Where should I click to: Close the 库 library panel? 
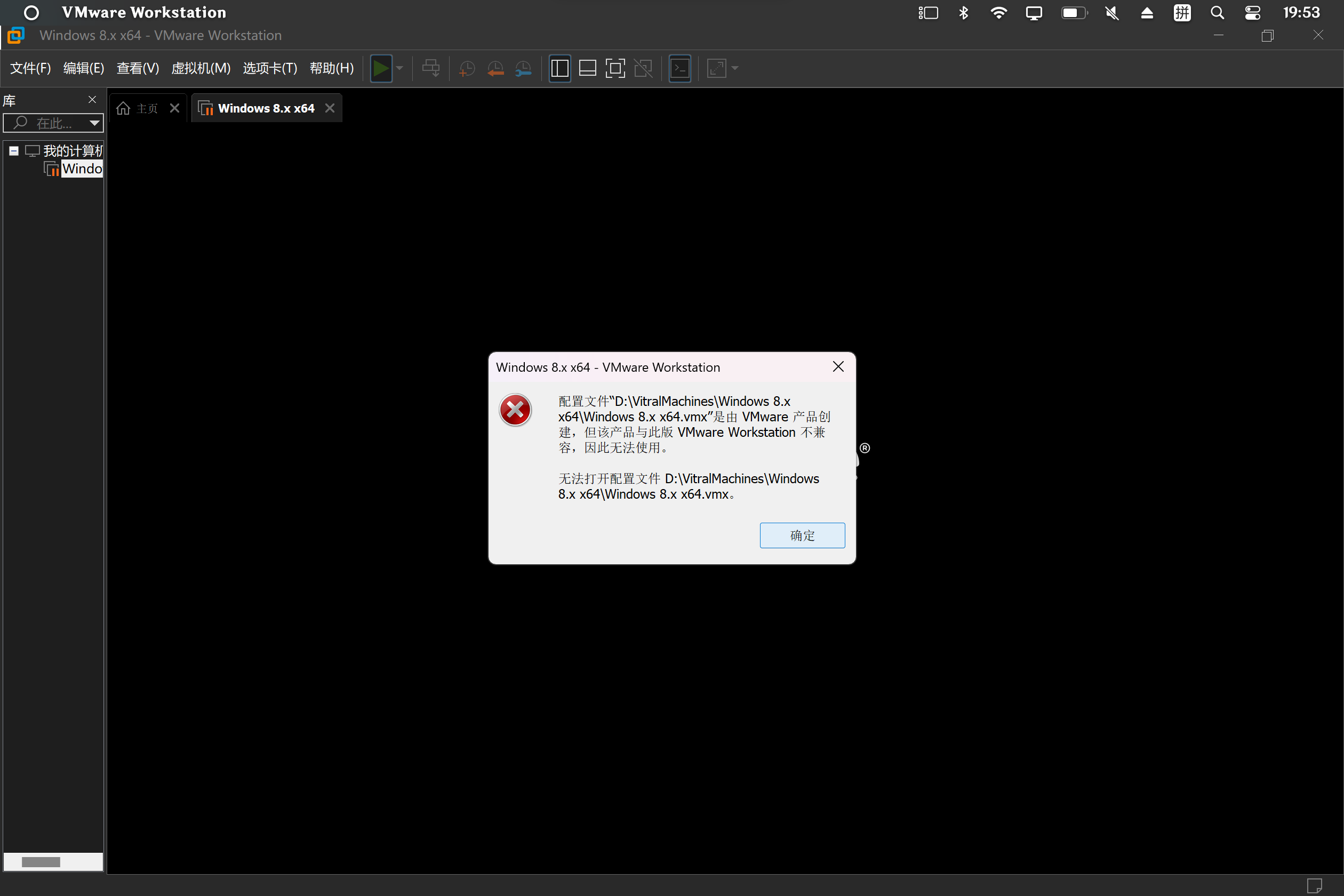pyautogui.click(x=92, y=99)
